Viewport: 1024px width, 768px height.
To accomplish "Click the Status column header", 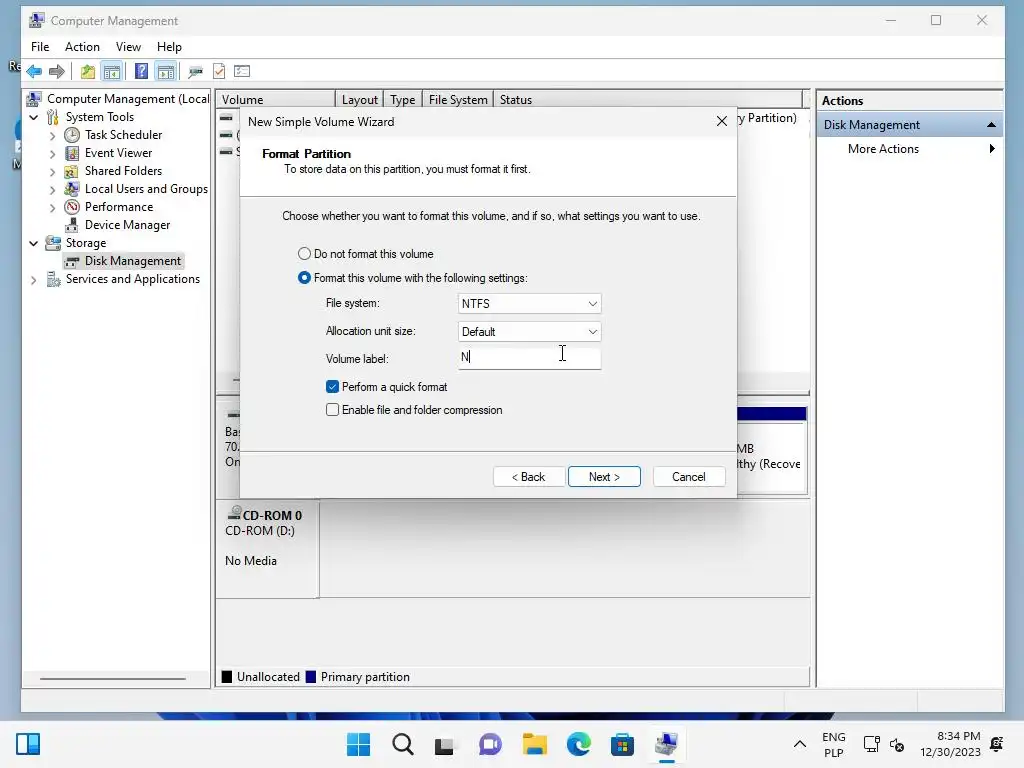I will click(x=647, y=99).
